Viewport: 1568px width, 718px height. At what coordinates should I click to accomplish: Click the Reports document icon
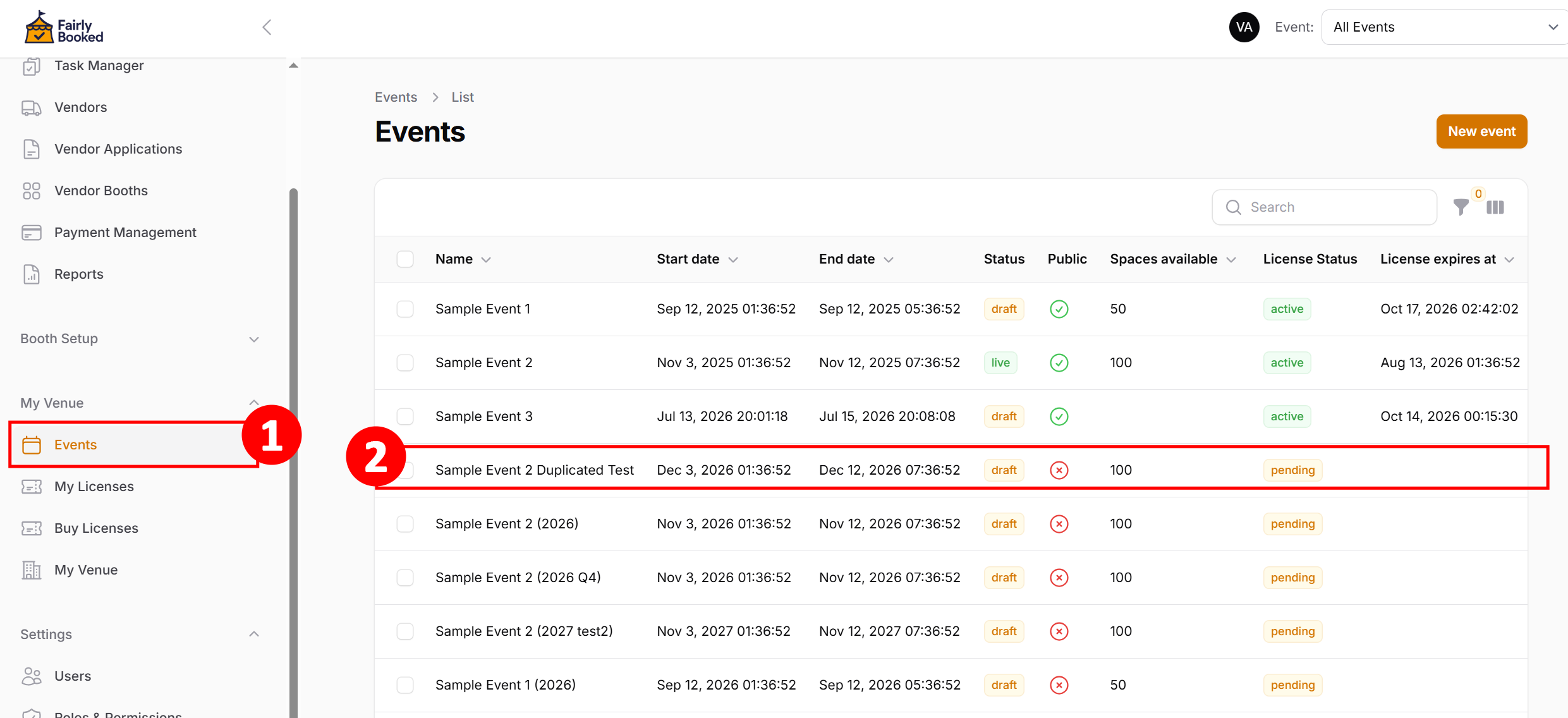31,274
